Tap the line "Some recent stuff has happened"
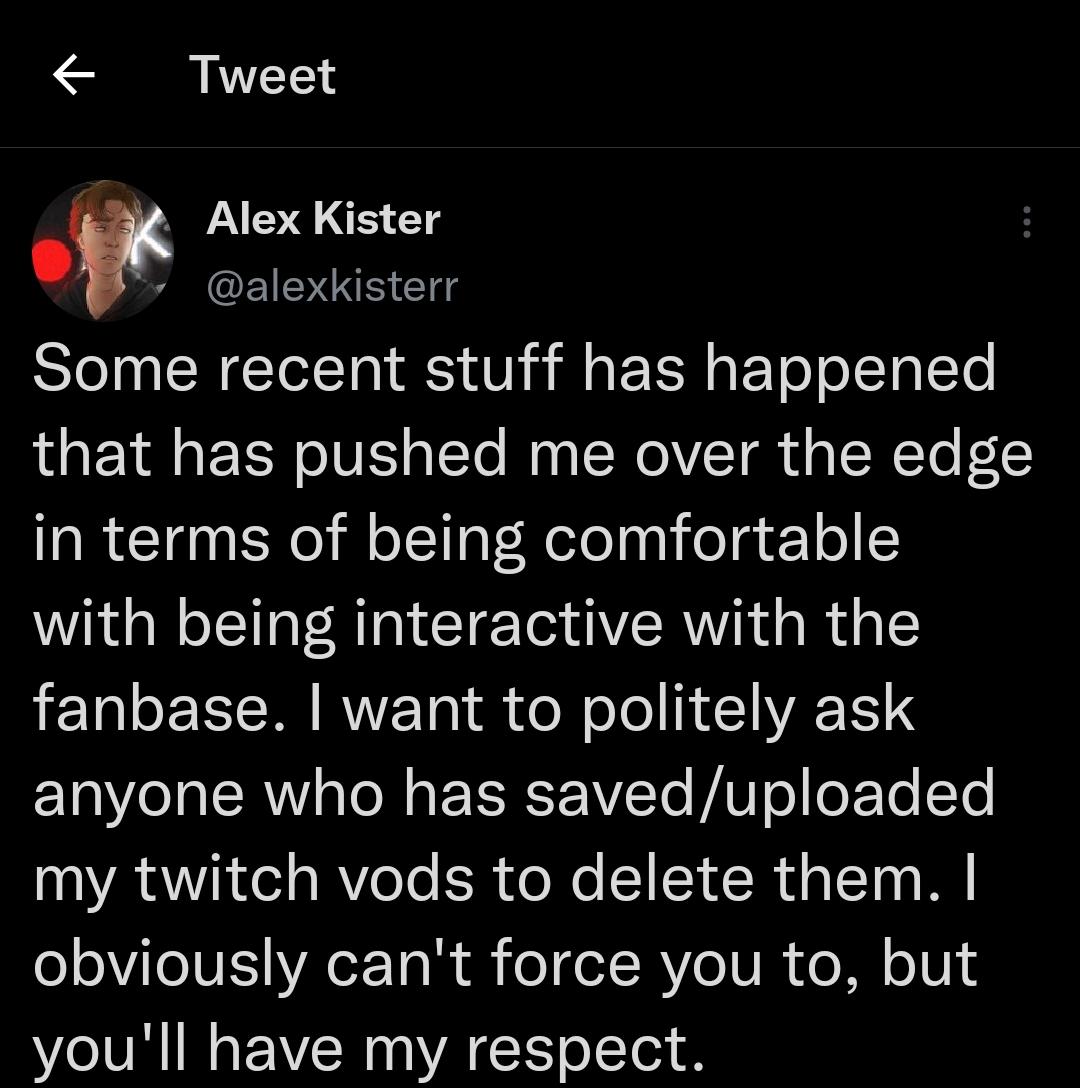The image size is (1080, 1088). tap(515, 370)
